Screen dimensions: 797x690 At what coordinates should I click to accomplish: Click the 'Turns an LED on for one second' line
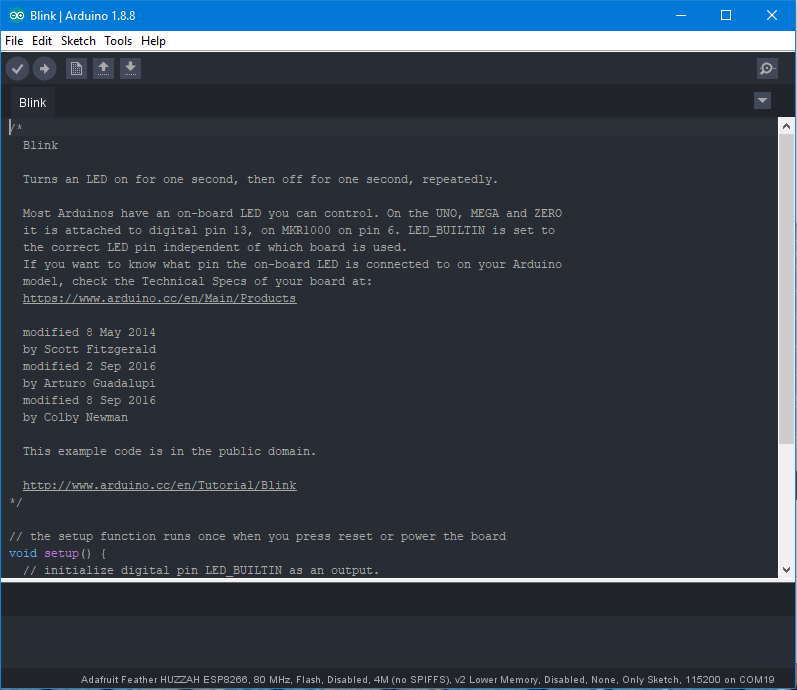coord(260,179)
